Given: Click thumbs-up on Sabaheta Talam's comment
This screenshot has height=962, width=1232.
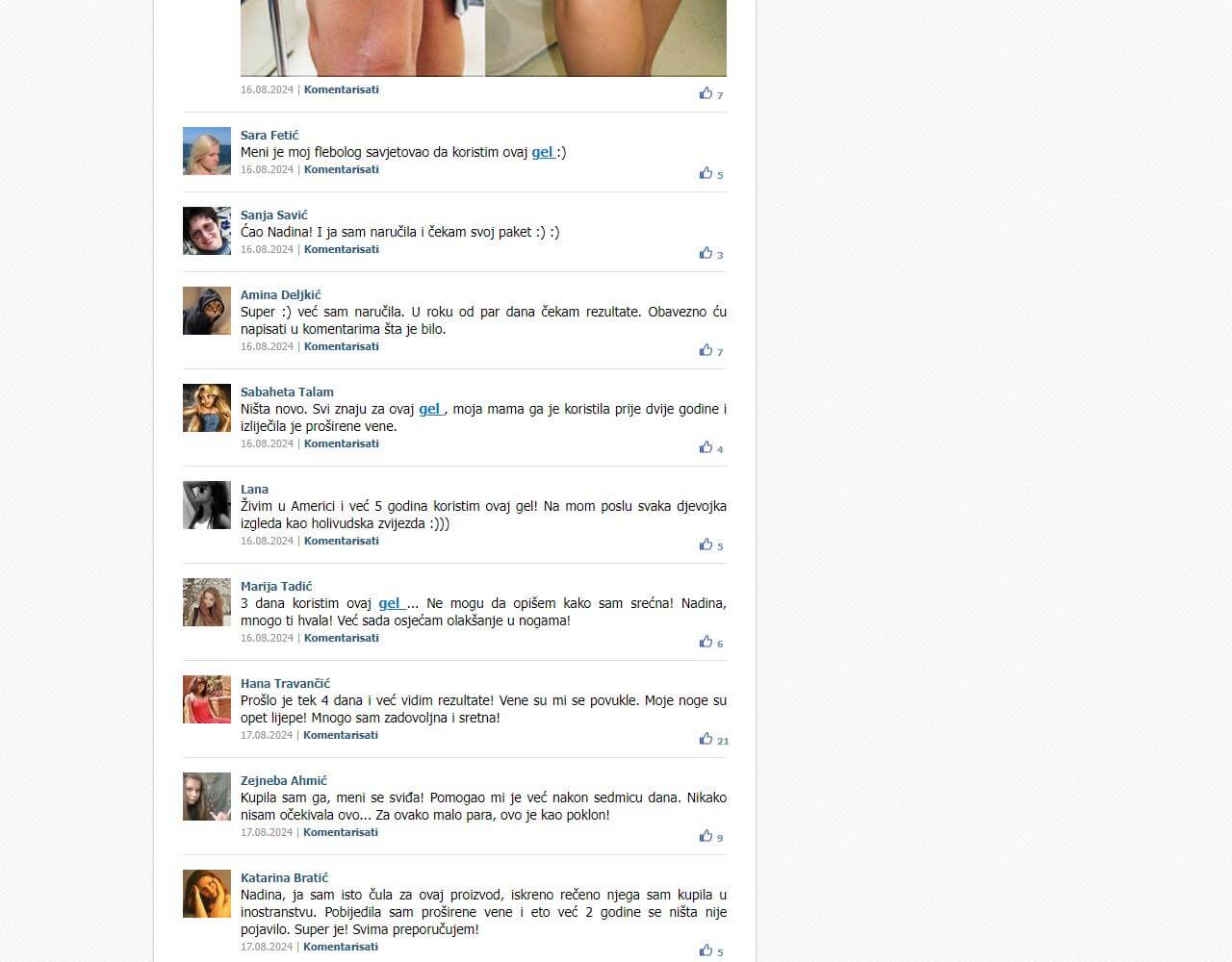Looking at the screenshot, I should point(706,447).
